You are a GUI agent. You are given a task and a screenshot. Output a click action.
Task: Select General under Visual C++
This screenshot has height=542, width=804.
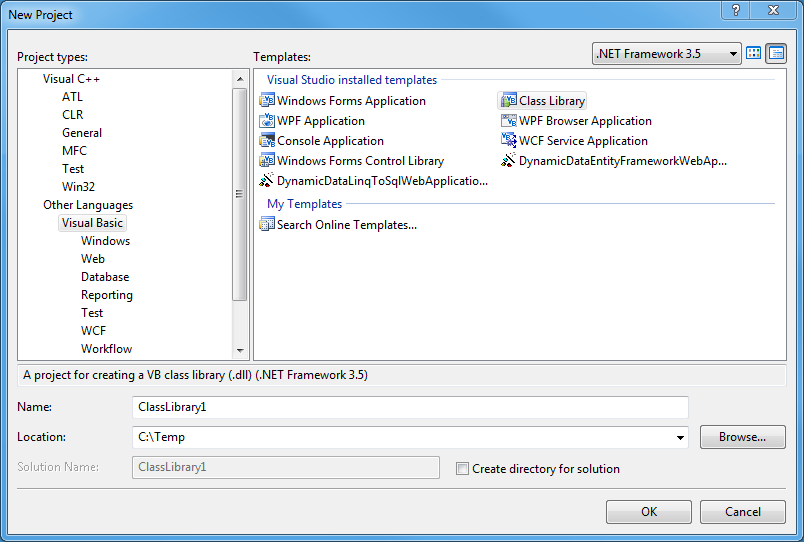(82, 133)
